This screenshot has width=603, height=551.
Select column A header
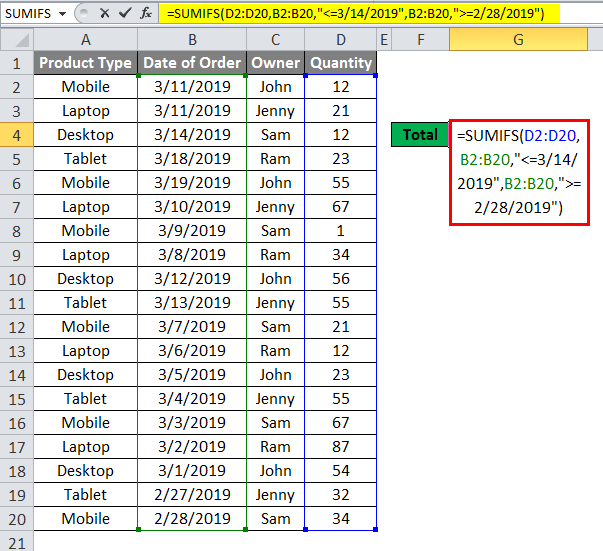[x=86, y=40]
